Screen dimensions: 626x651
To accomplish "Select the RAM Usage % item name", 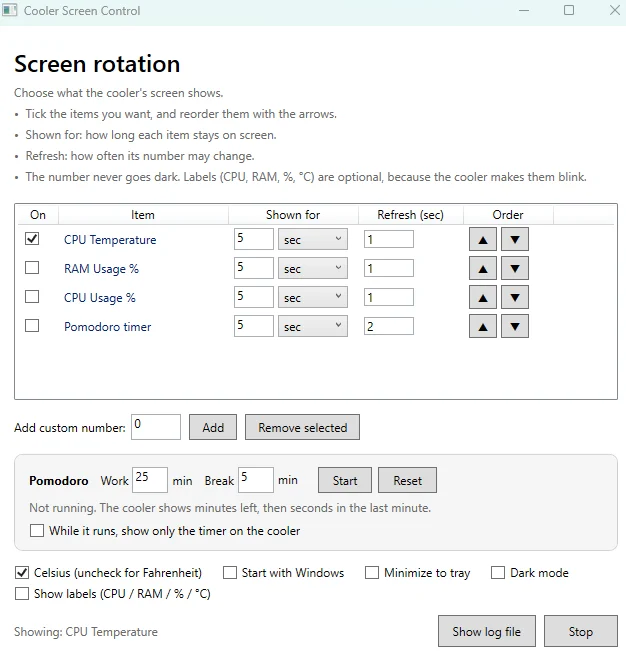I will pos(101,269).
